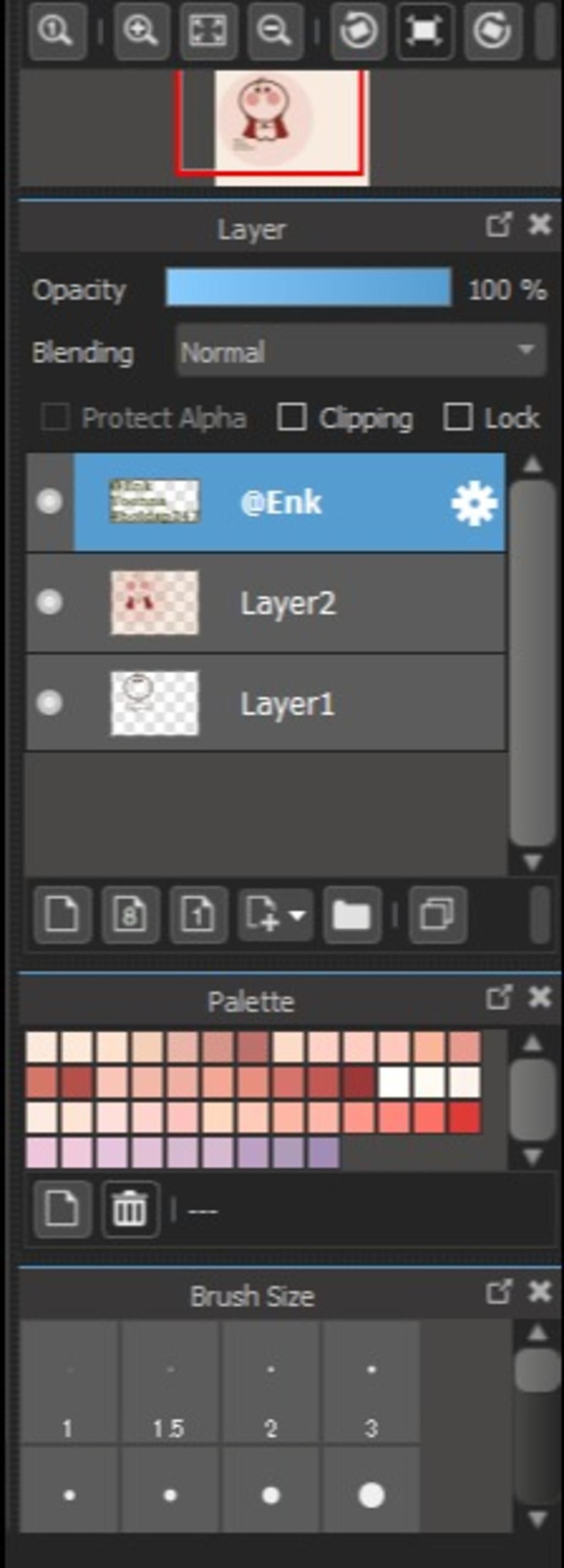This screenshot has width=564, height=1568.
Task: Select the Layer1 row
Action: click(265, 703)
